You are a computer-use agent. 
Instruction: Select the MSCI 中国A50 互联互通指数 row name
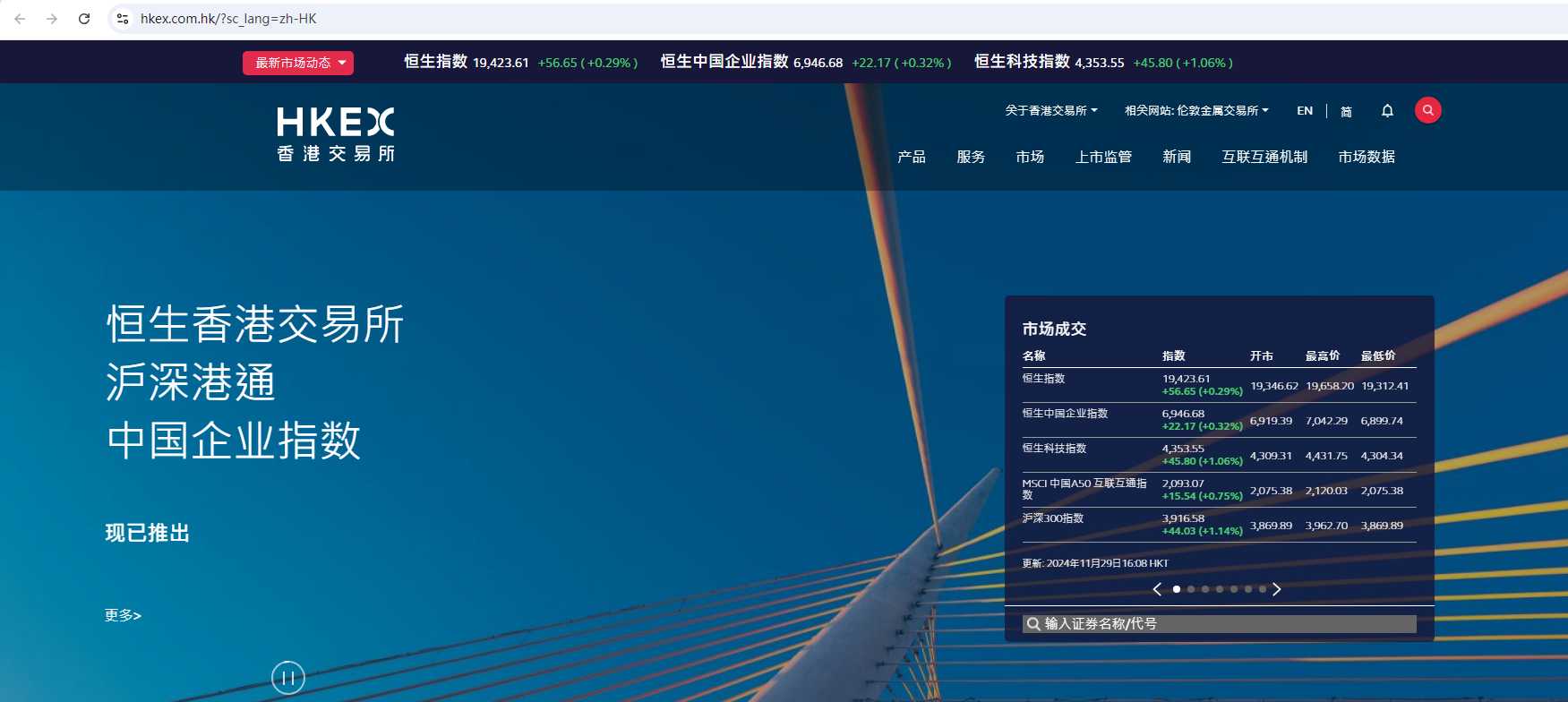pos(1084,489)
